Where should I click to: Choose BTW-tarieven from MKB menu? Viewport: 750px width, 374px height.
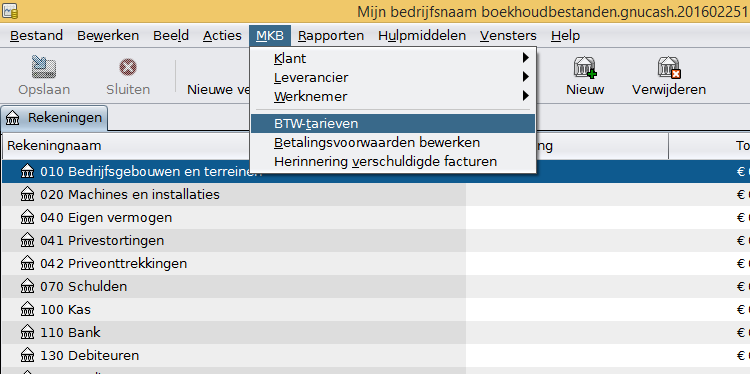[393, 123]
